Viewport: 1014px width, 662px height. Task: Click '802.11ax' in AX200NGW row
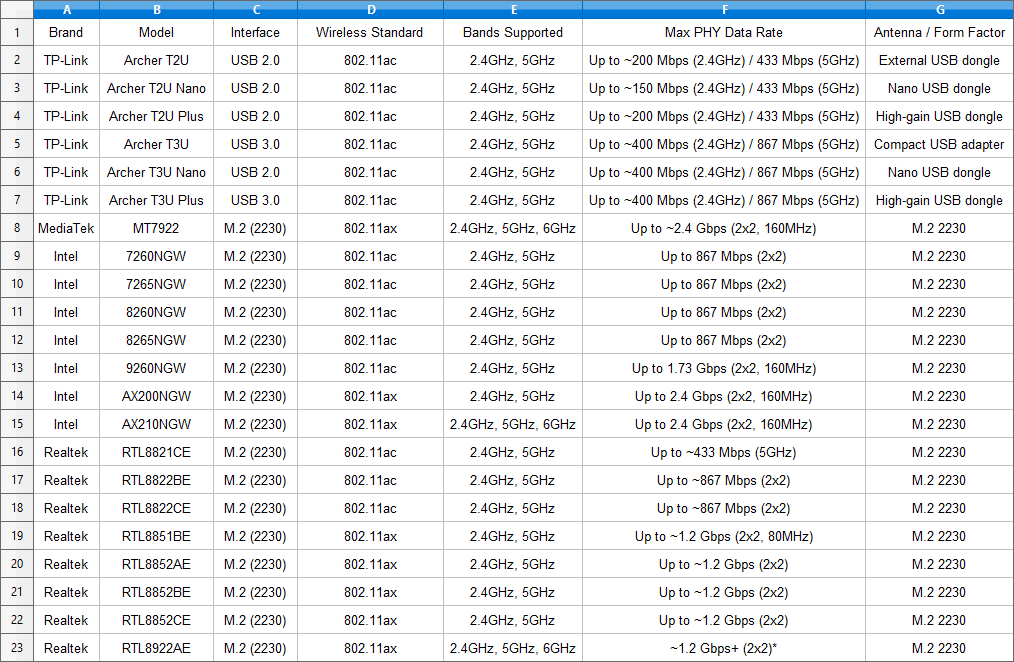pos(371,396)
